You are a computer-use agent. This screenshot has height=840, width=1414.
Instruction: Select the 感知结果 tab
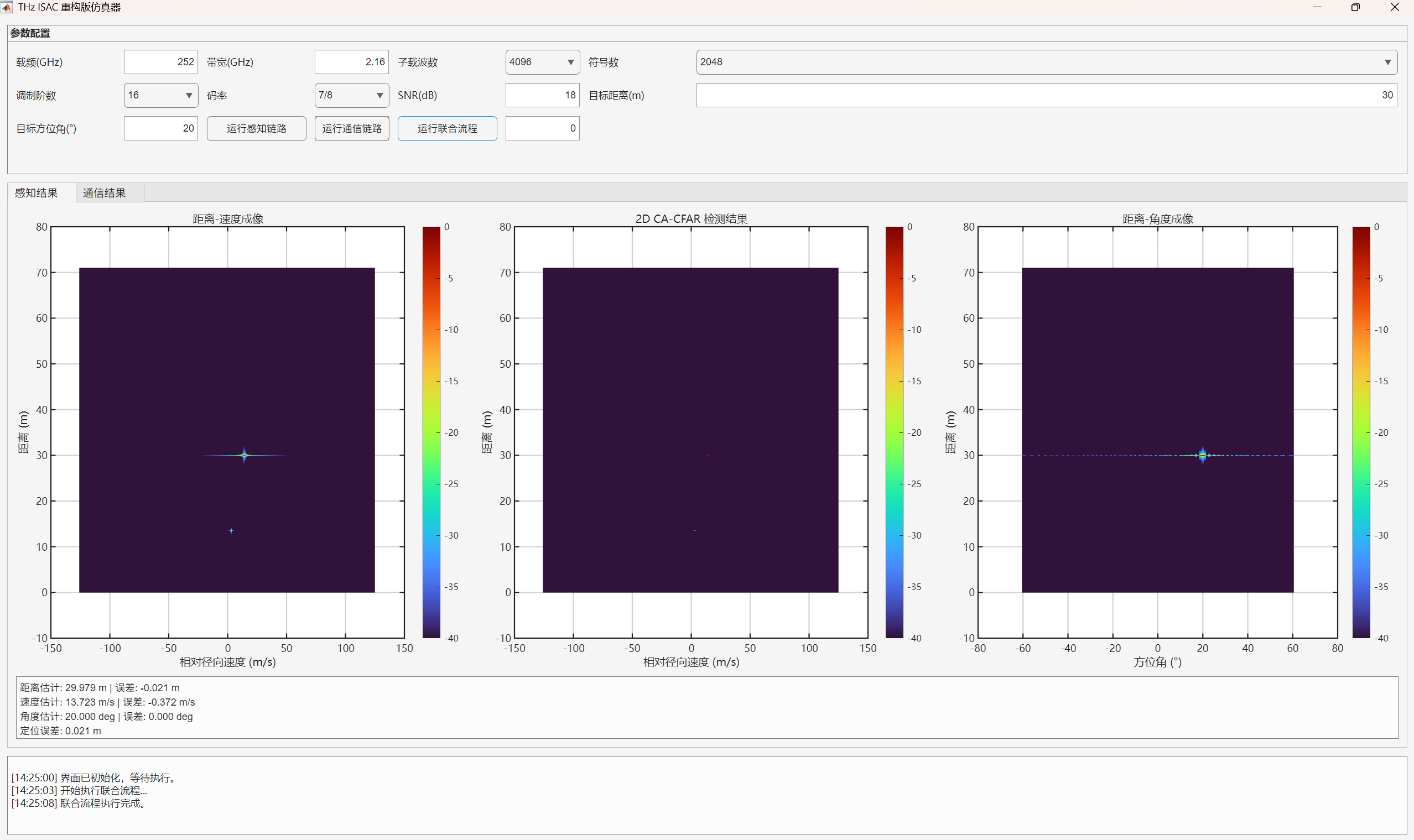pyautogui.click(x=37, y=193)
